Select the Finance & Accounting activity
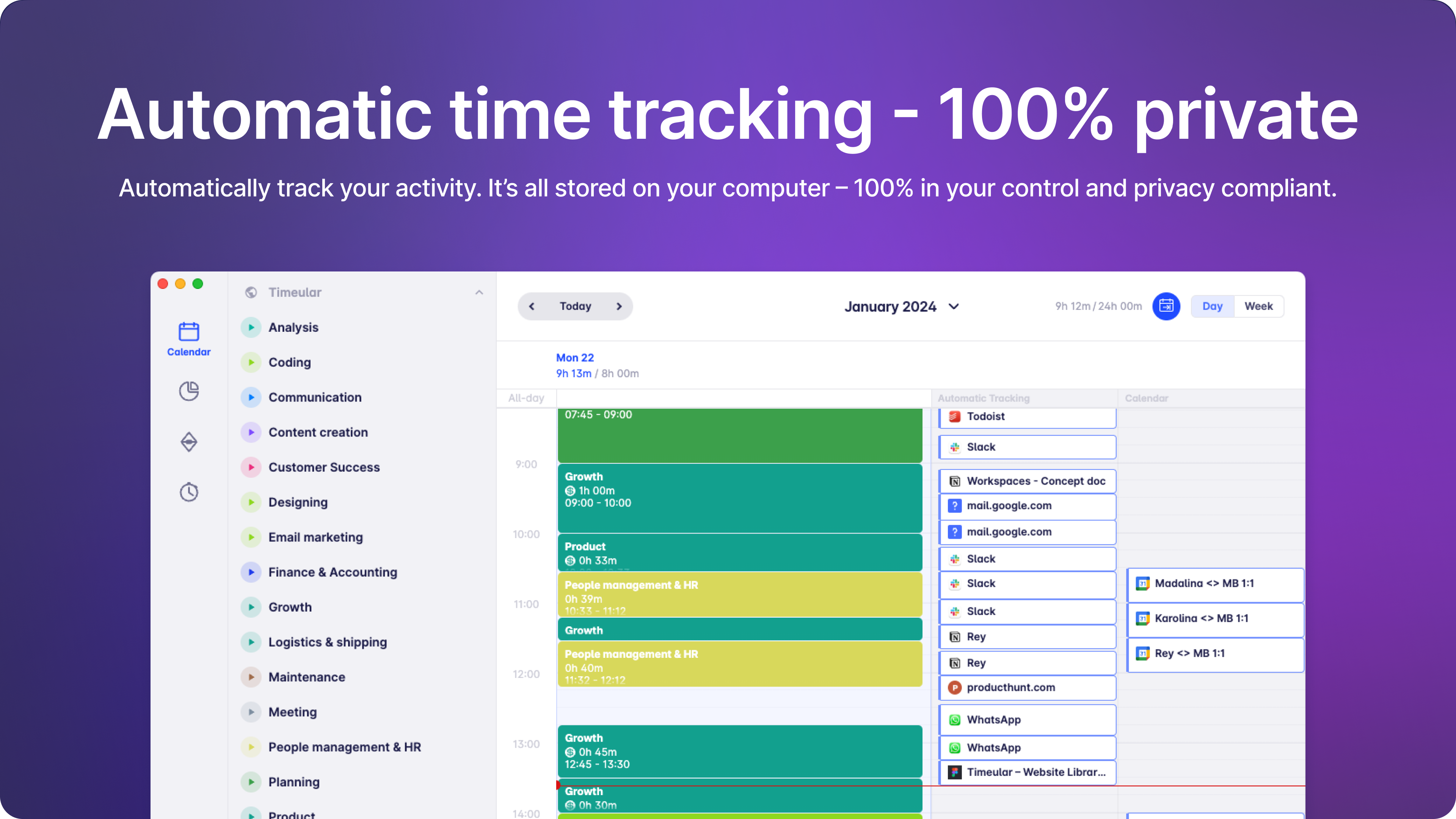 click(333, 572)
